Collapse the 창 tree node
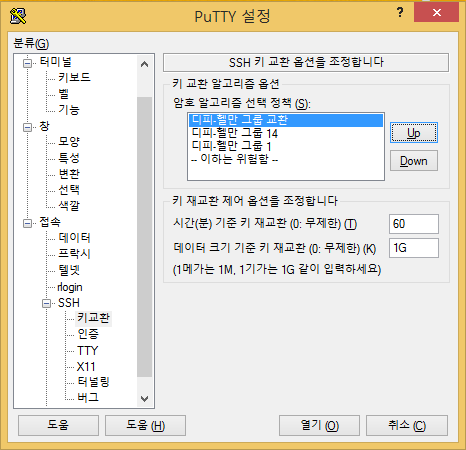Viewport: 466px width, 450px height. pyautogui.click(x=27, y=127)
